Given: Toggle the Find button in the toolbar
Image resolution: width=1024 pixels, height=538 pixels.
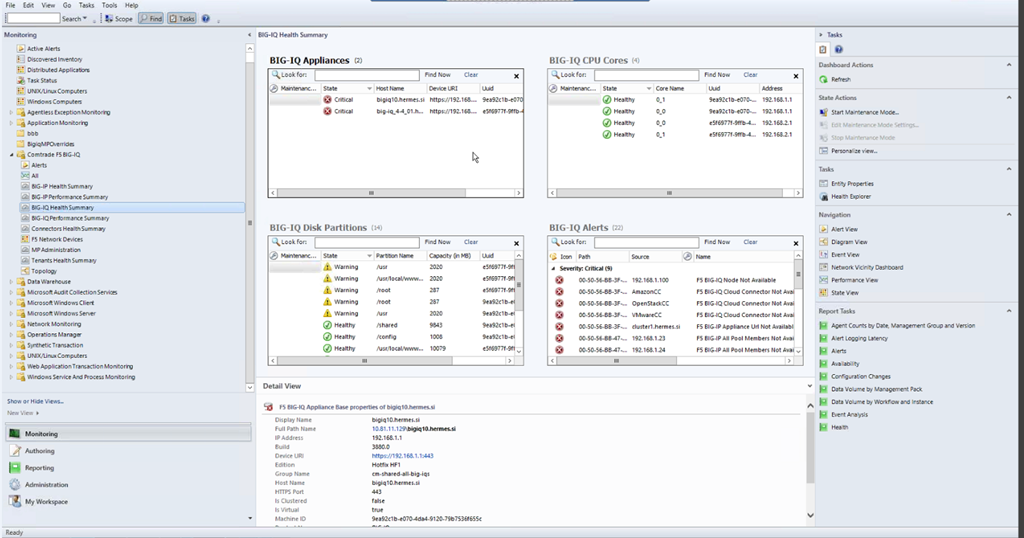Looking at the screenshot, I should coord(150,18).
